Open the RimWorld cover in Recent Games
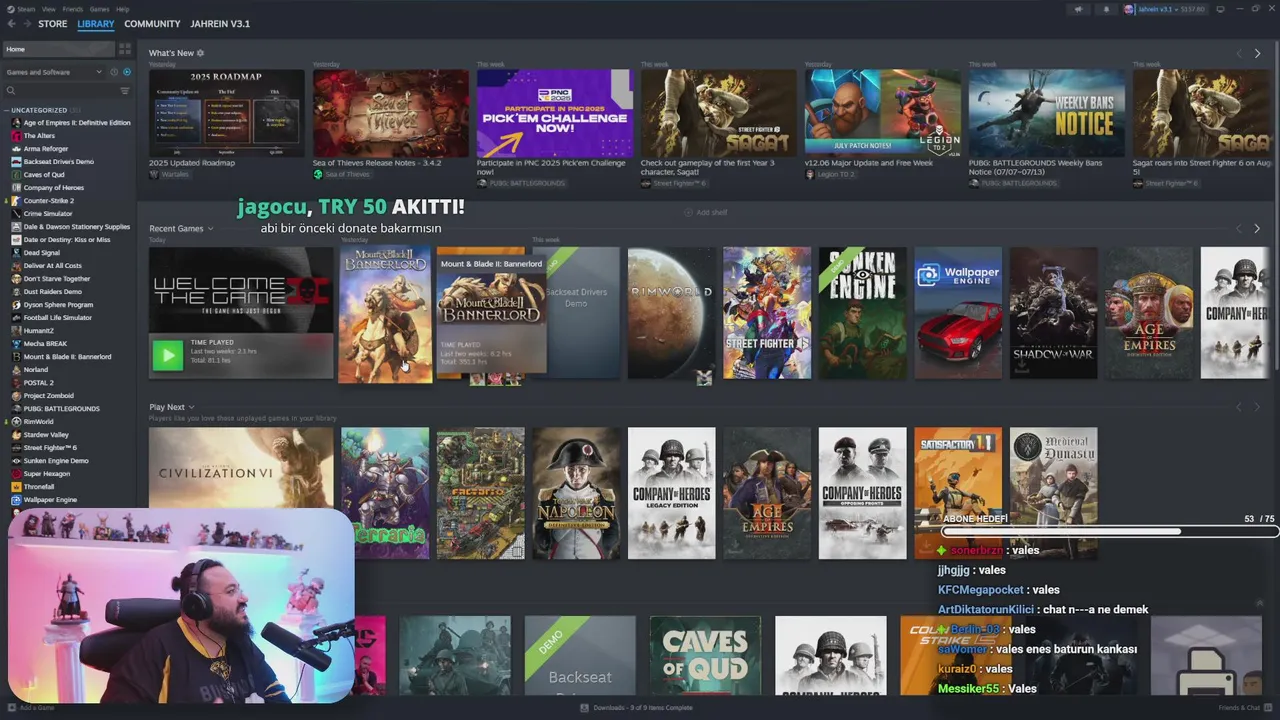Image resolution: width=1280 pixels, height=720 pixels. click(671, 313)
